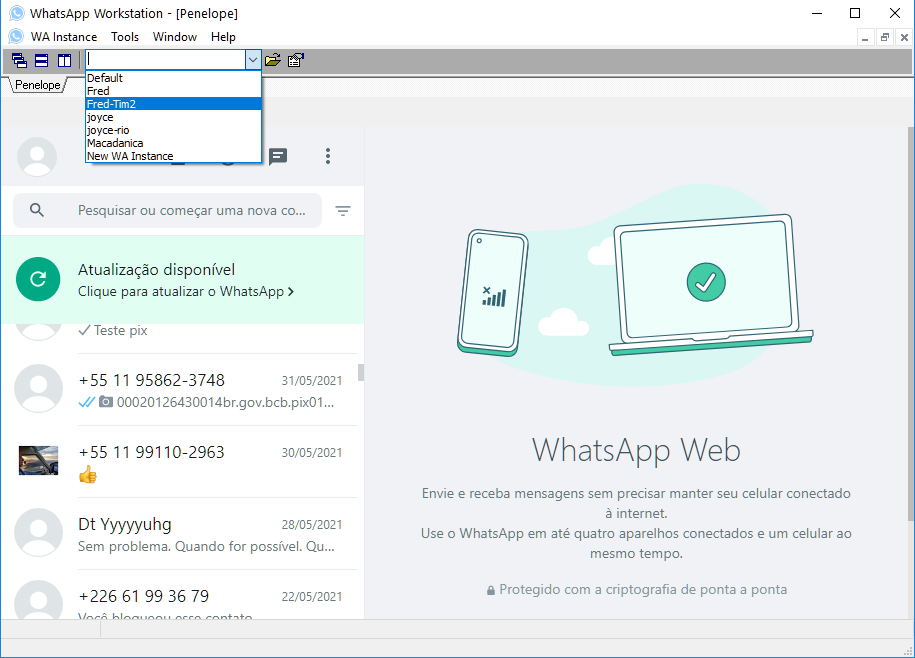915x658 pixels.
Task: Pick joyce from the instance list
Action: click(x=173, y=117)
